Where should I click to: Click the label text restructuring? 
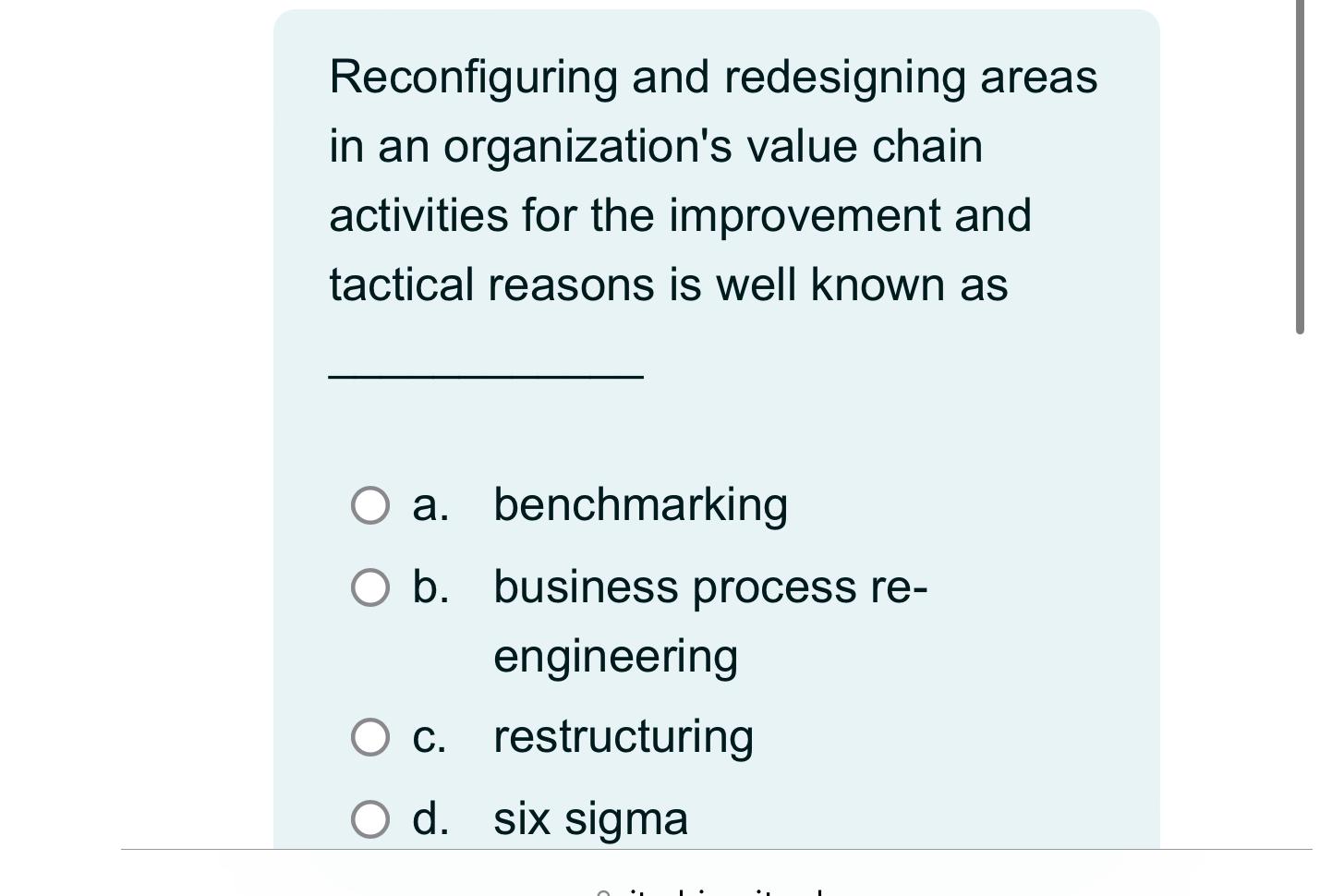click(x=624, y=736)
